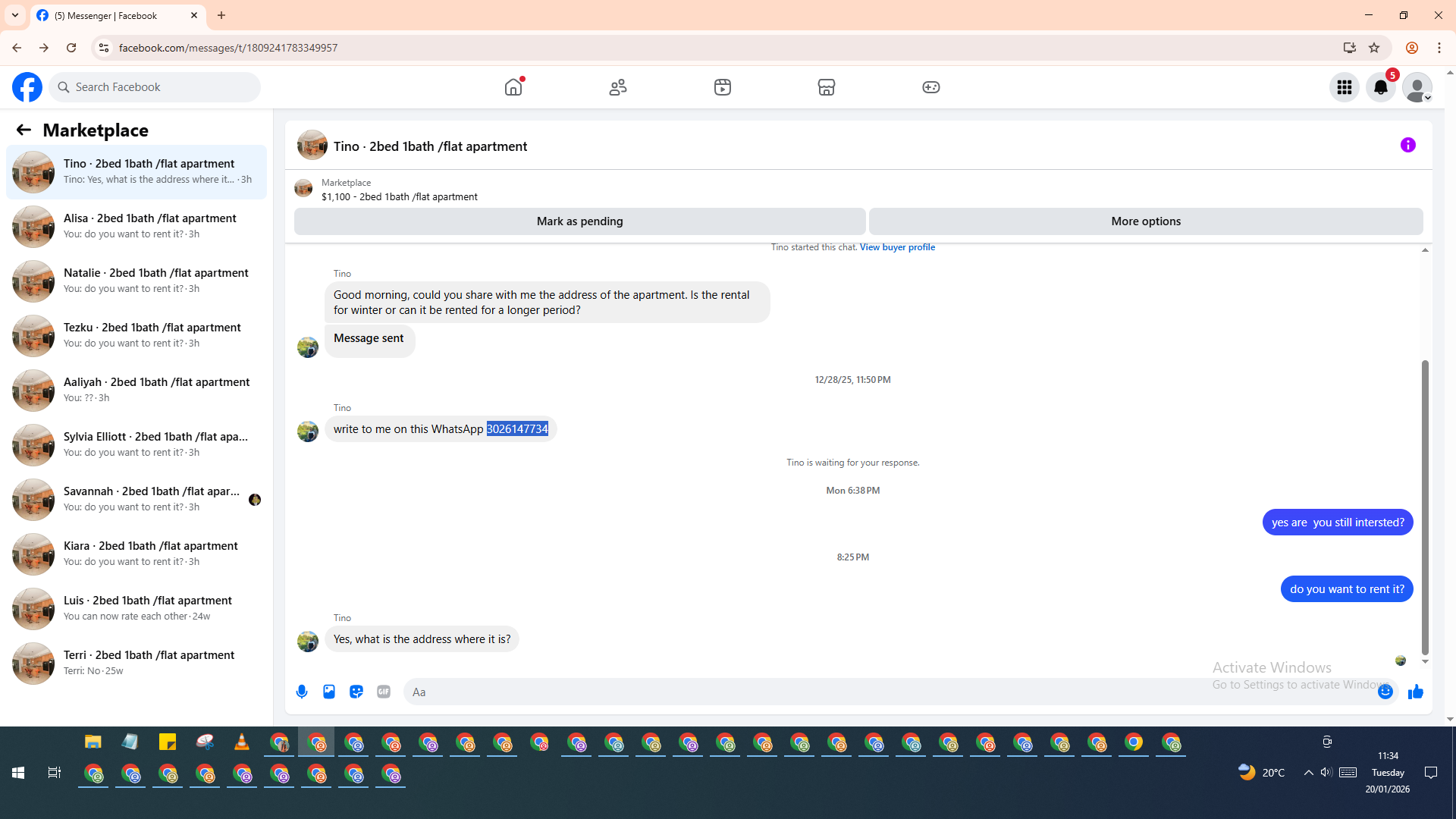Open Natalie conversation
1456x819 pixels.
click(x=136, y=281)
